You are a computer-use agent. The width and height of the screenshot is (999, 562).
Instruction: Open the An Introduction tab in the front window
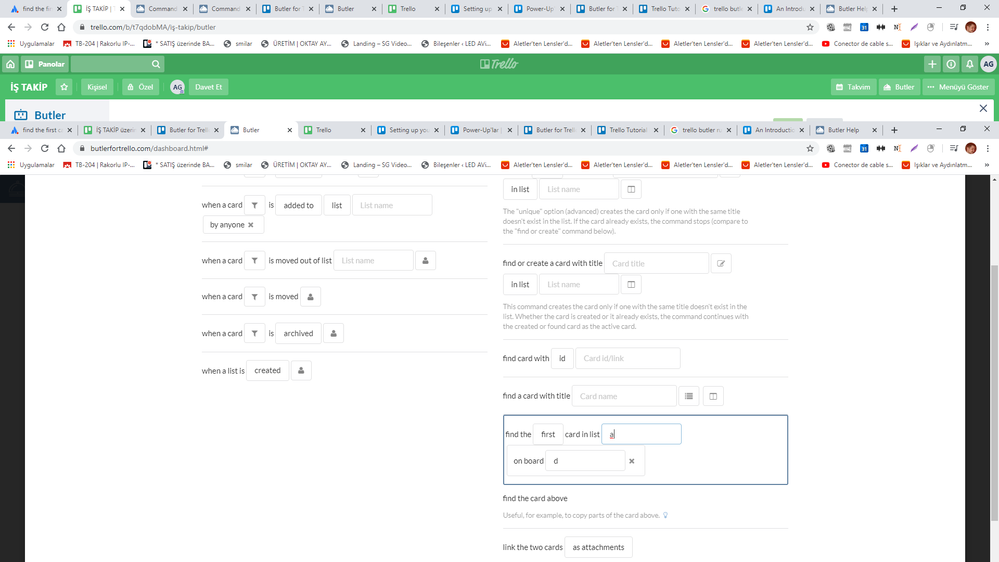pyautogui.click(x=773, y=130)
